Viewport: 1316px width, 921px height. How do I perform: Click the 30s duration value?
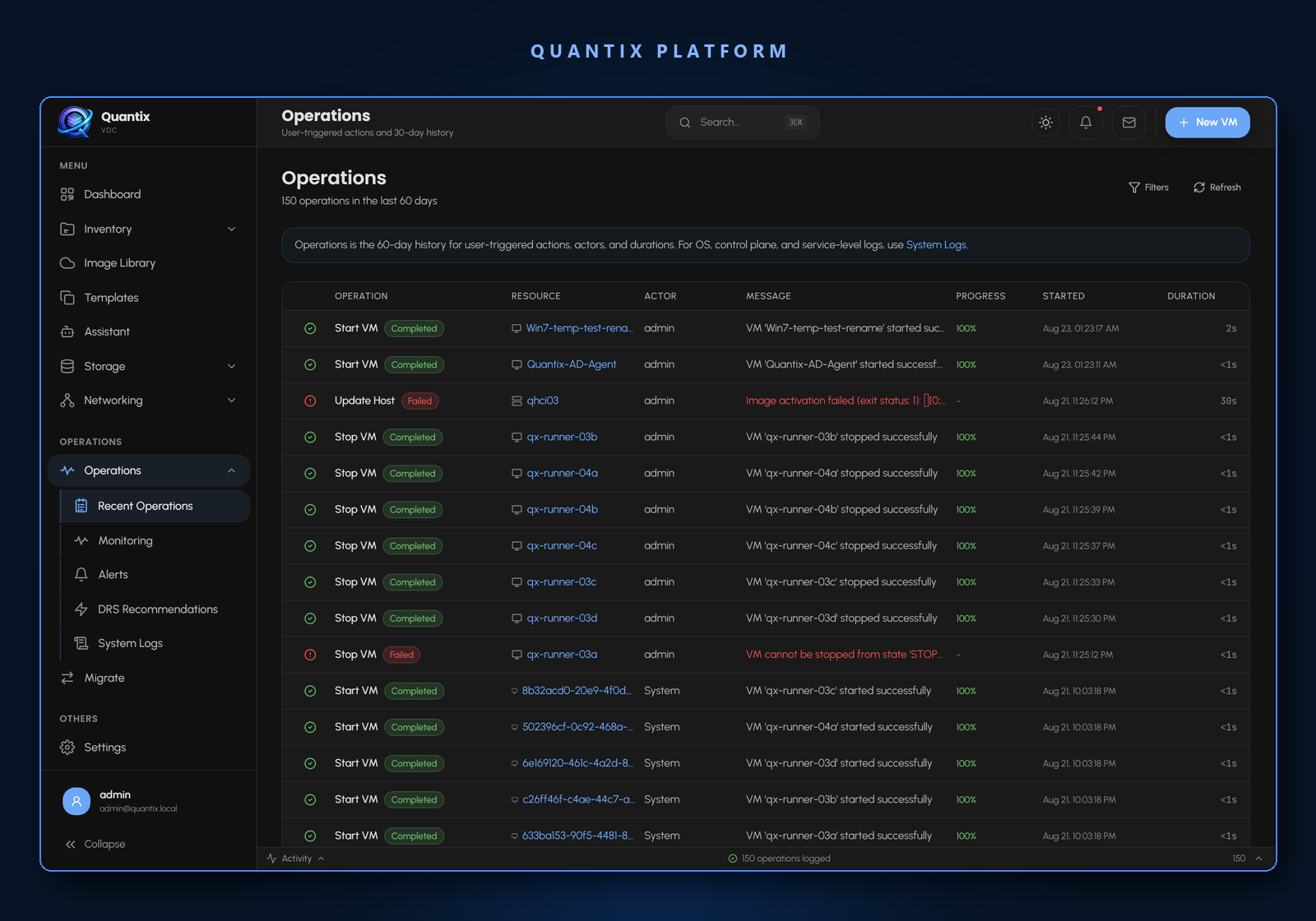1228,401
